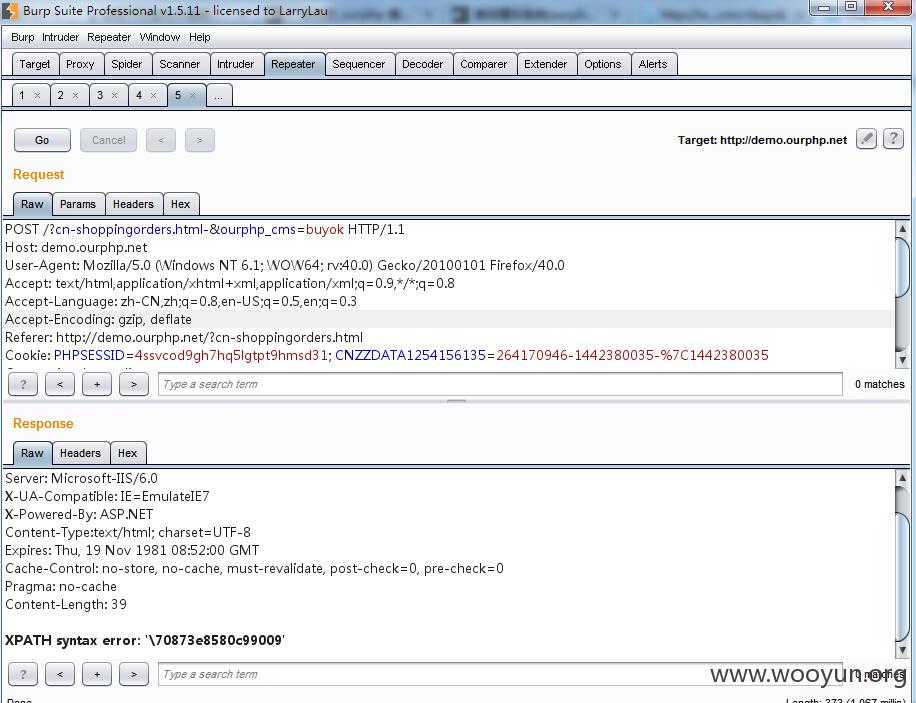The width and height of the screenshot is (916, 703).
Task: Switch to the Options tab
Action: 603,64
